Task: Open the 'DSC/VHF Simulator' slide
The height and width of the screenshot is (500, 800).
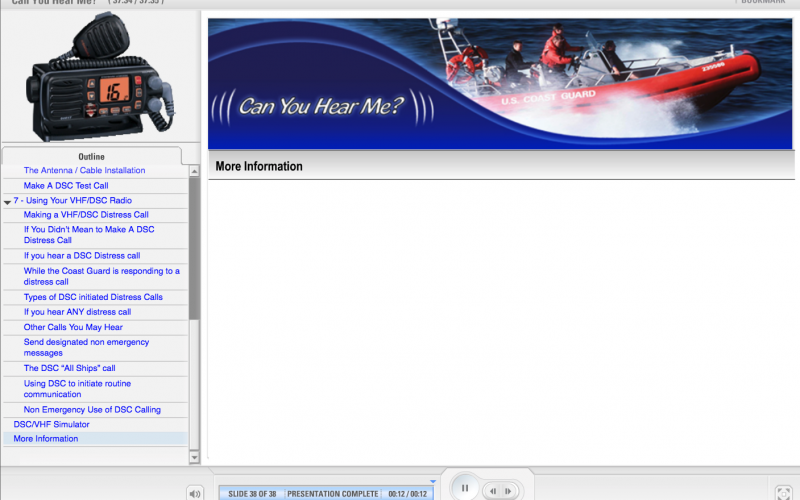Action: 51,424
